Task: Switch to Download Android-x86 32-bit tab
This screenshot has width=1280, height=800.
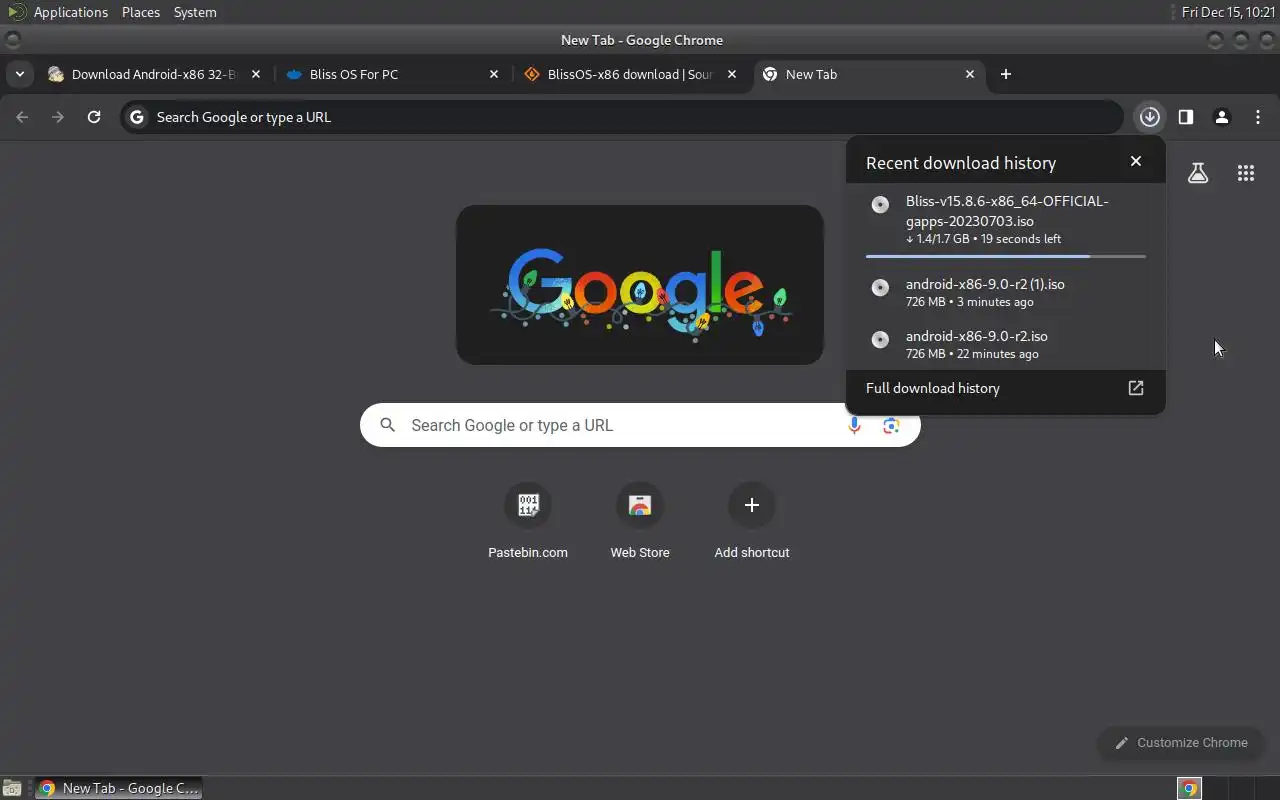Action: point(155,74)
